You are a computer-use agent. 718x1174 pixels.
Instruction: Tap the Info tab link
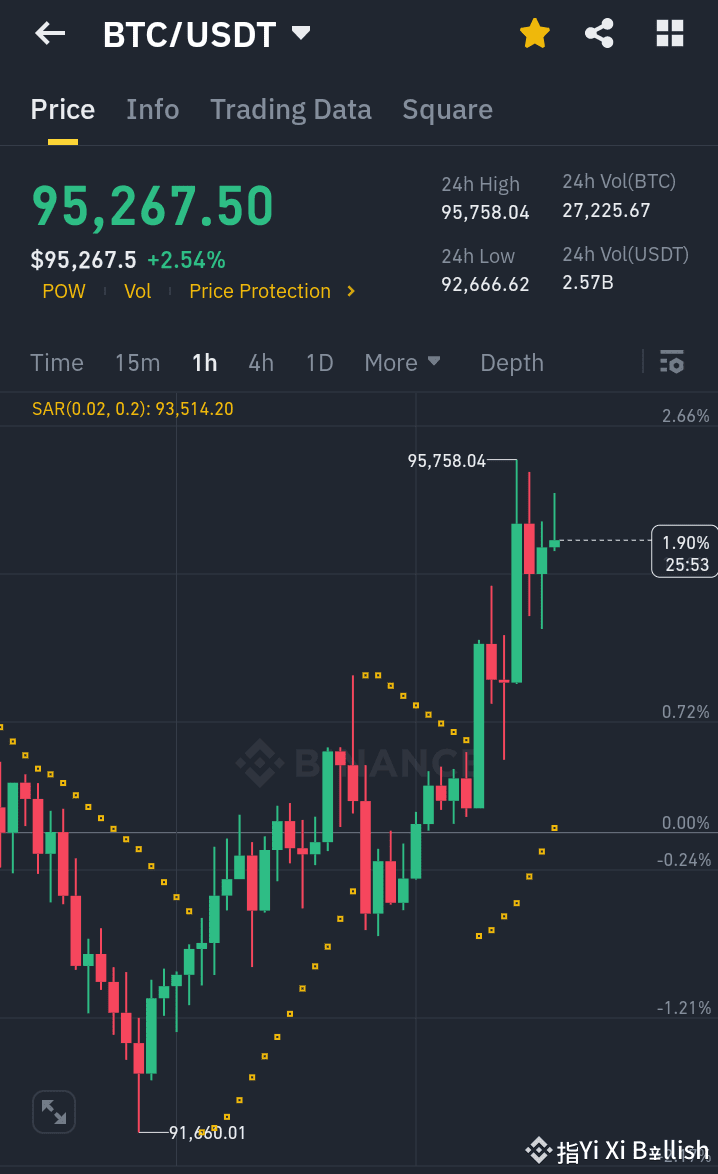(x=152, y=109)
